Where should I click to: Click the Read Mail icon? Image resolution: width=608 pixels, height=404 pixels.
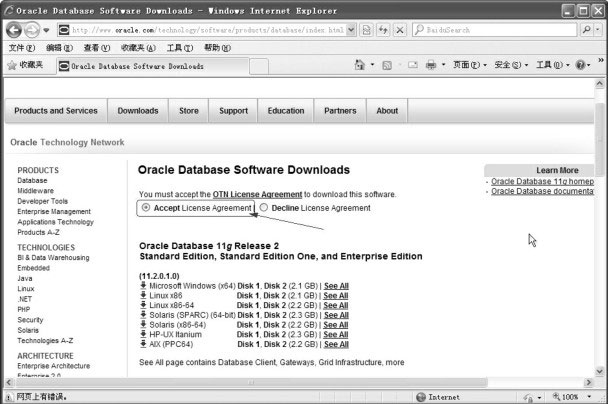click(413, 65)
